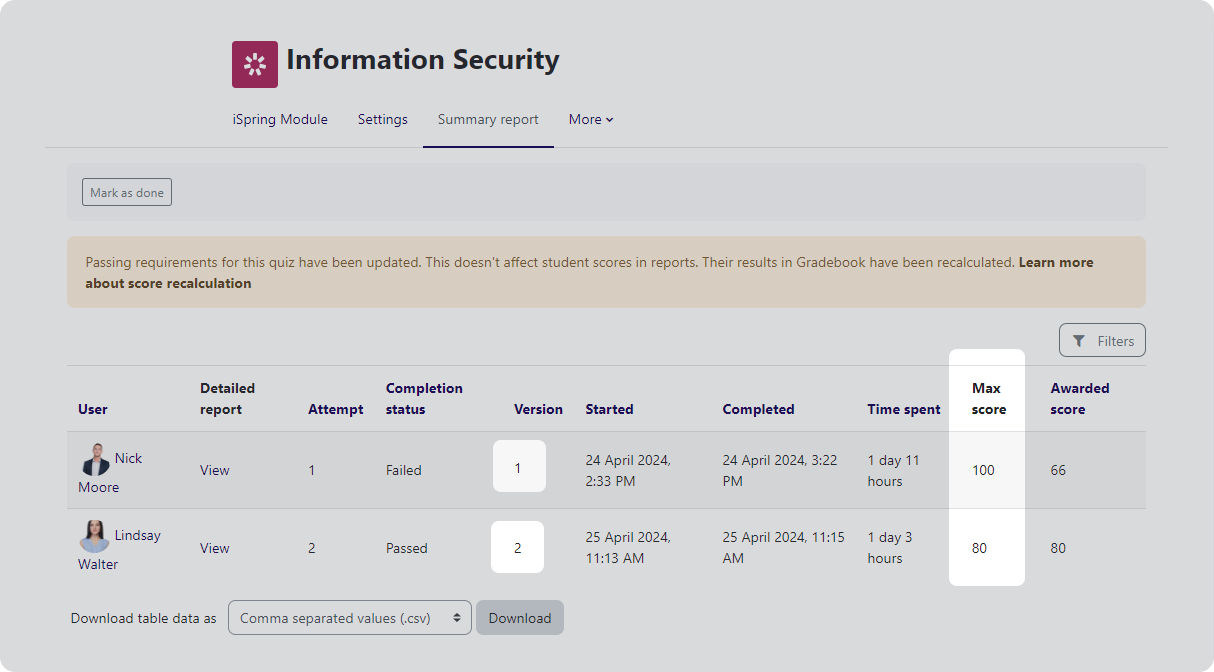This screenshot has width=1214, height=672.
Task: Open the Settings tab
Action: pyautogui.click(x=382, y=119)
